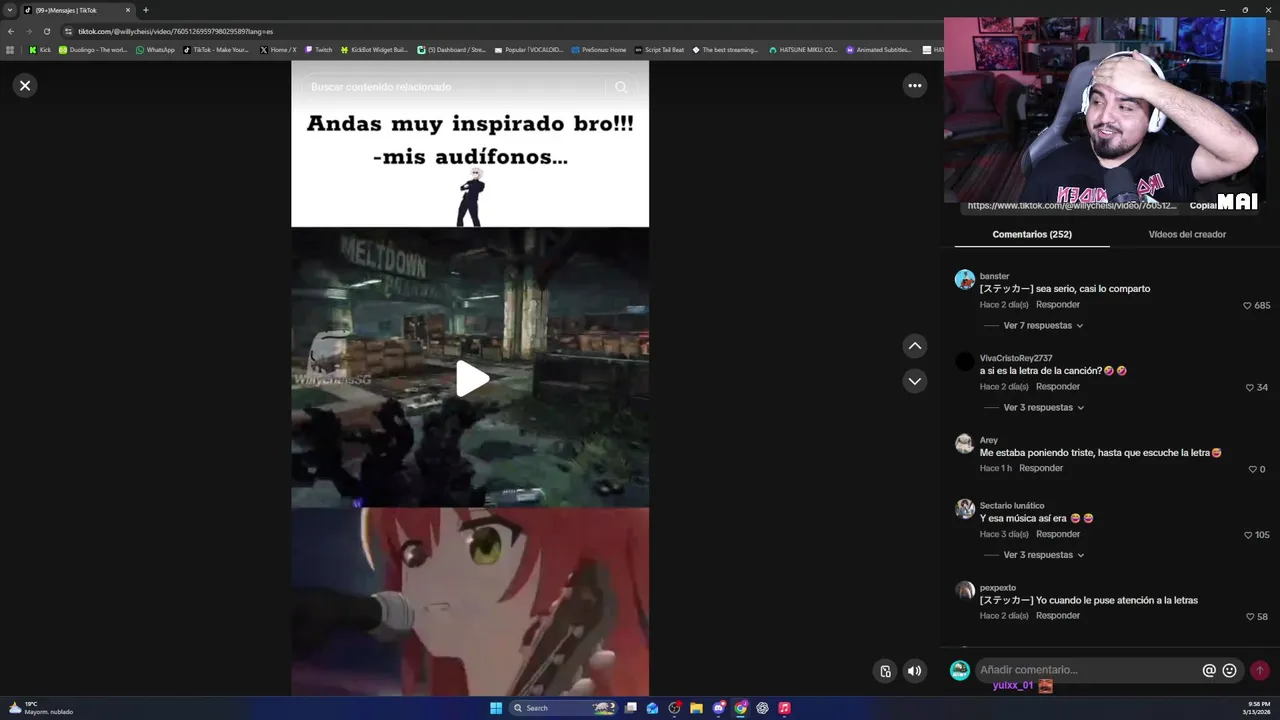Click the 'Añadir comentario...' input field
Image resolution: width=1280 pixels, height=720 pixels.
point(1087,670)
